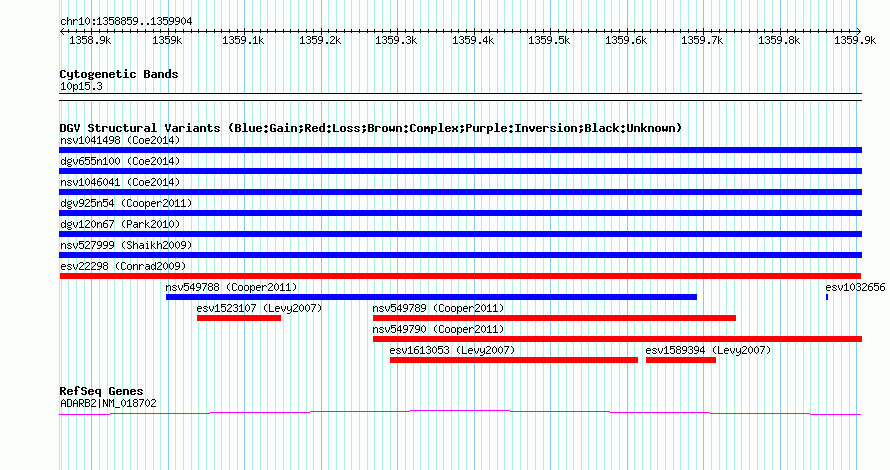The height and width of the screenshot is (470, 890).
Task: Click the esv1589394 (Levy2007) text label
Action: coord(708,350)
